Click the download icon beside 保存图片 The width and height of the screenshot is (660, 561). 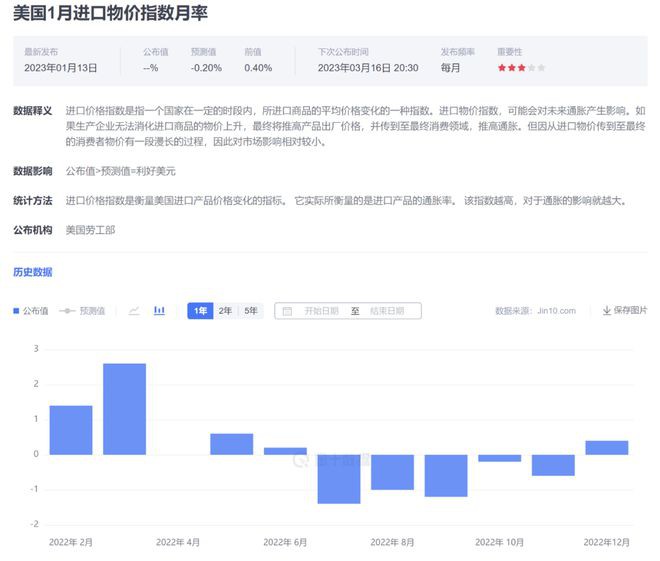click(607, 311)
